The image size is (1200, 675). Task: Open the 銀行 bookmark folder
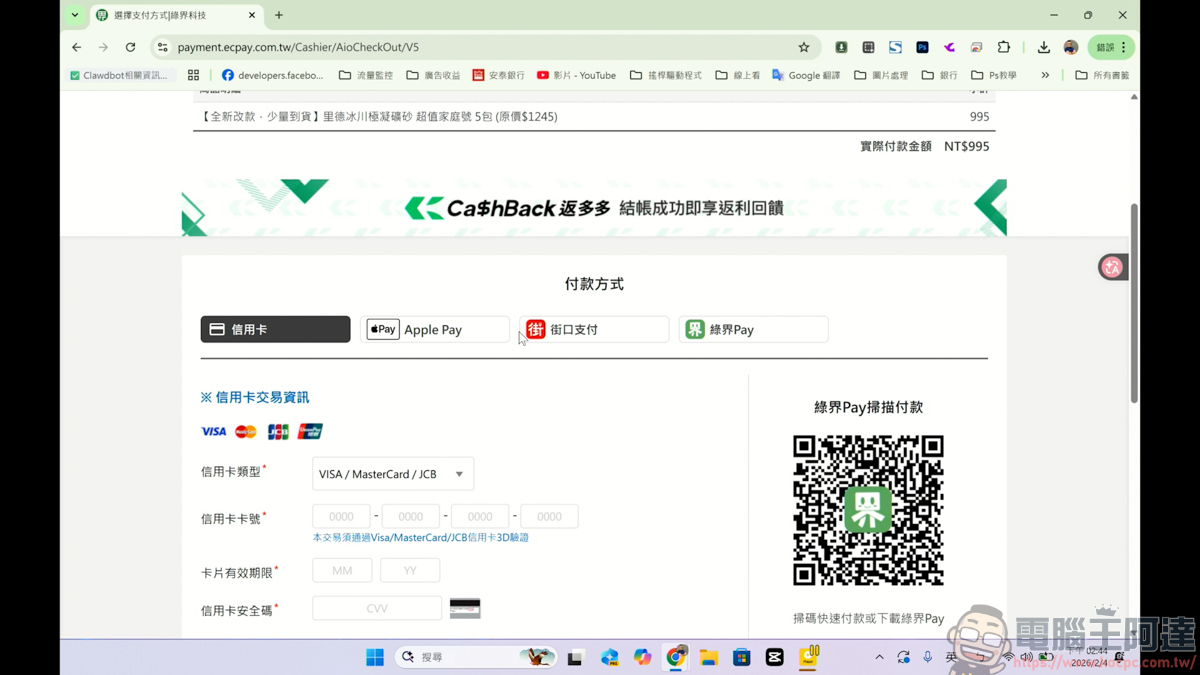pos(939,75)
